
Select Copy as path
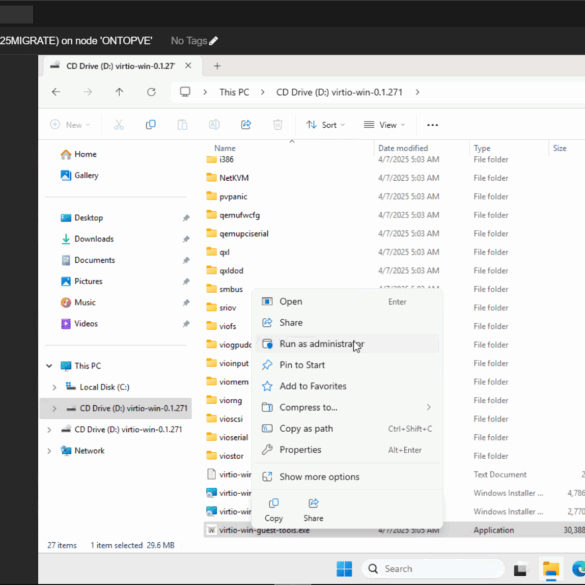347,429
